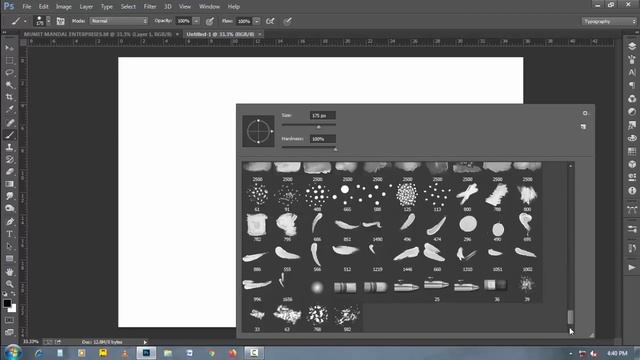The height and width of the screenshot is (360, 640).
Task: Swap foreground and background colors
Action: [x=13, y=294]
